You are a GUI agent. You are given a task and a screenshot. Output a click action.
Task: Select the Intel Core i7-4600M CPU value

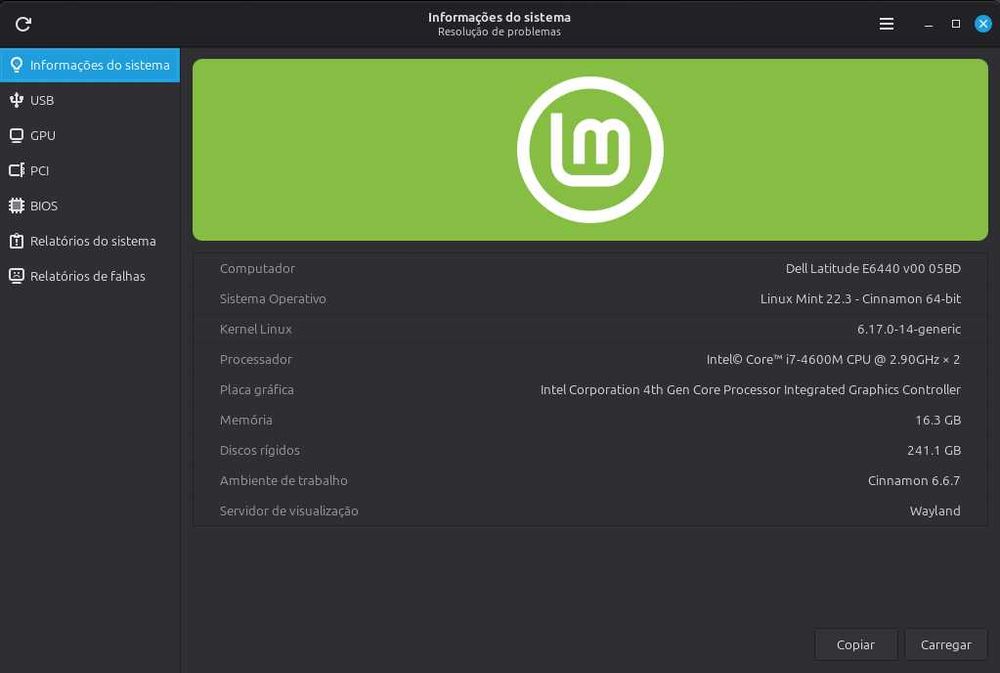[833, 359]
